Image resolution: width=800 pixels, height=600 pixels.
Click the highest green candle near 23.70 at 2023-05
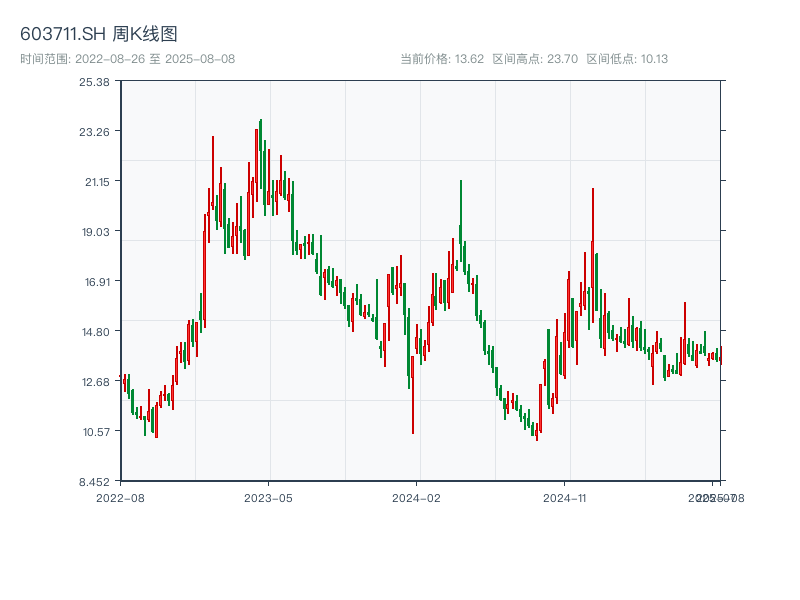click(261, 153)
